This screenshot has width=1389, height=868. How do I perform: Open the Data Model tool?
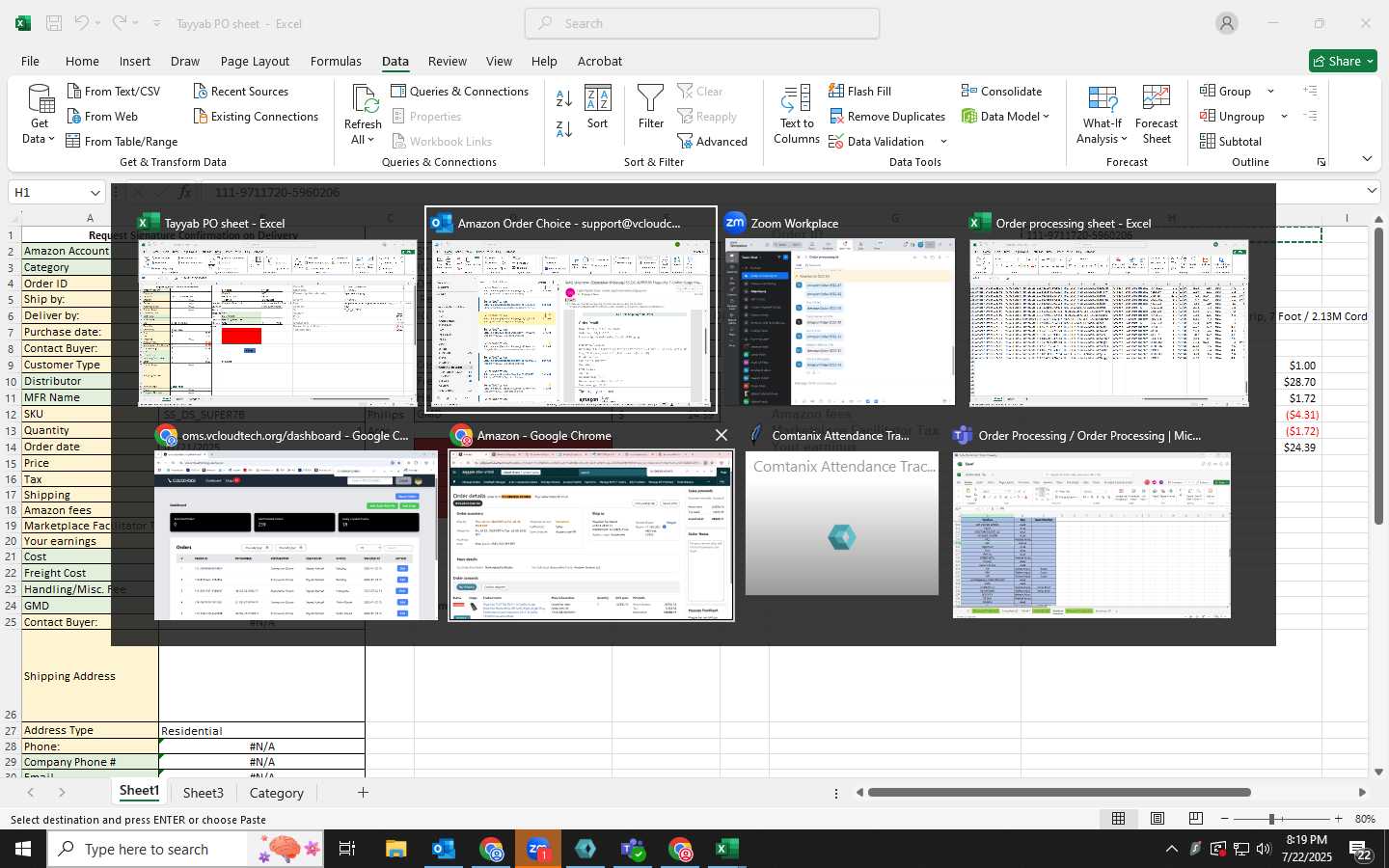pos(1005,117)
